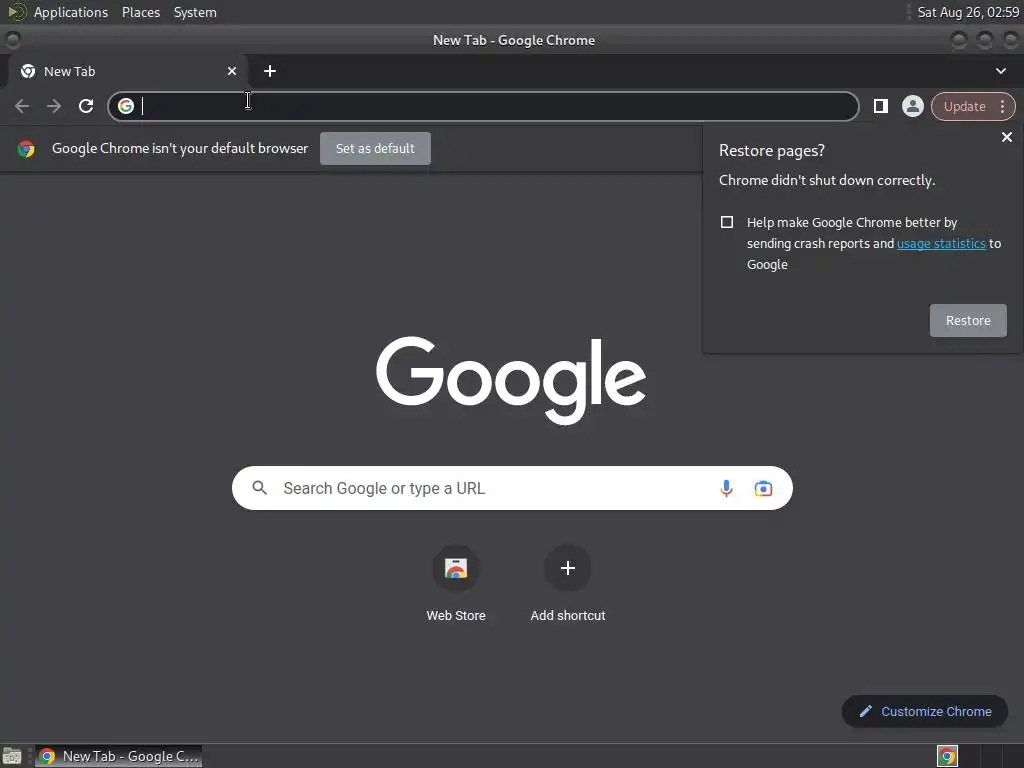Screen dimensions: 1024x768
Task: Click the magnifier icon in search box
Action: click(259, 488)
